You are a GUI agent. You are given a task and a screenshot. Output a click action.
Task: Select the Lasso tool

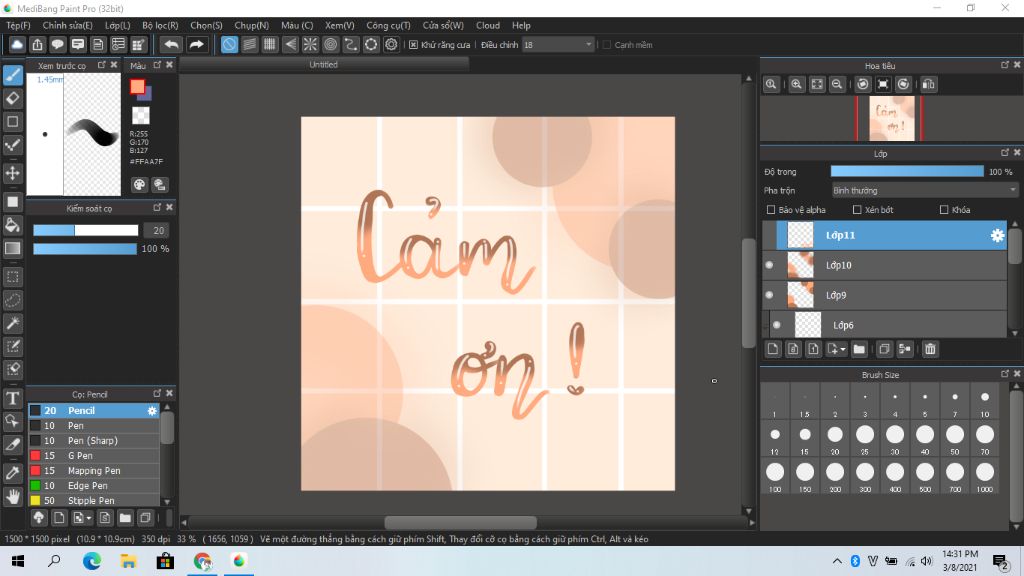[x=12, y=300]
